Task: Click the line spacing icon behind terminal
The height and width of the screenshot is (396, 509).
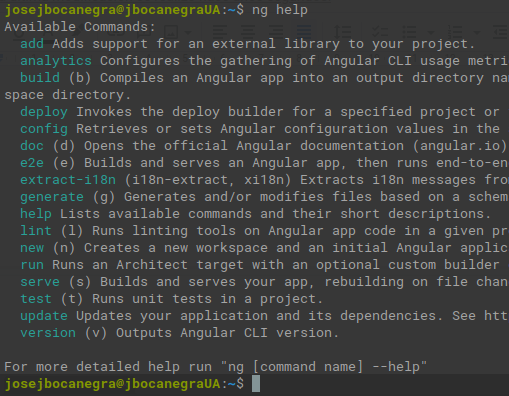Action: (343, 32)
